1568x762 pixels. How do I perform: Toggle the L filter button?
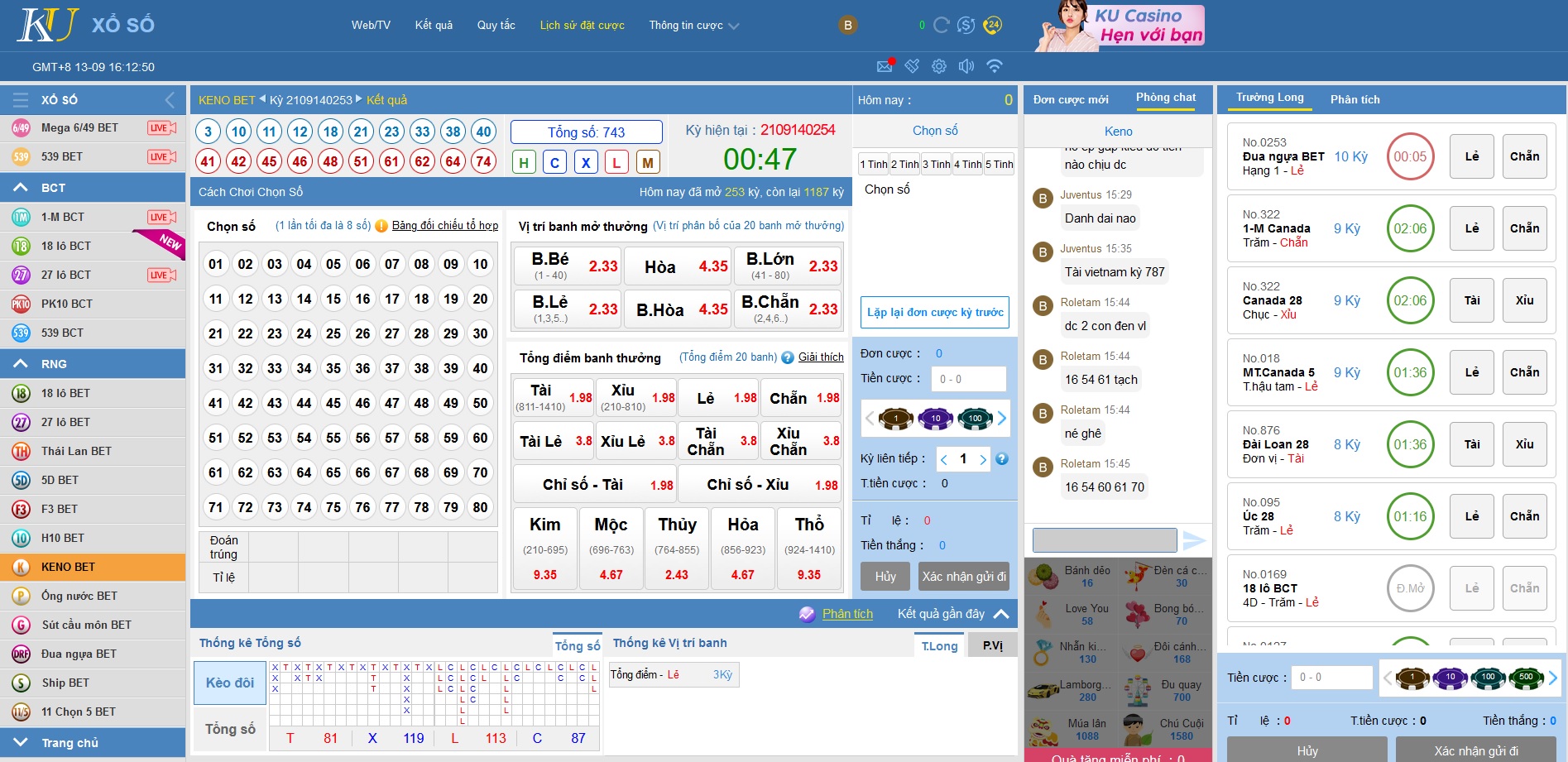click(616, 162)
